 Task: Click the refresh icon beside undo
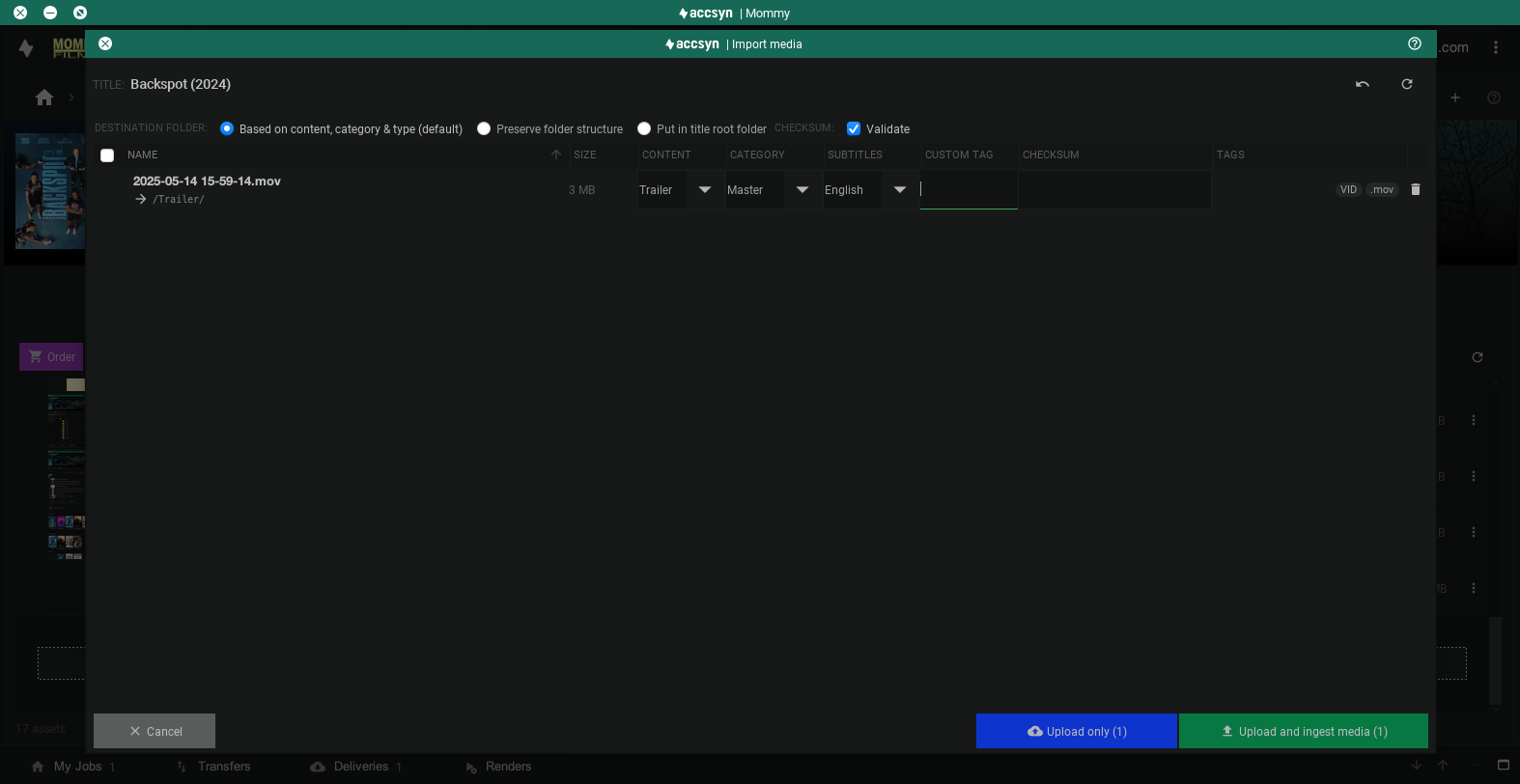pos(1407,84)
